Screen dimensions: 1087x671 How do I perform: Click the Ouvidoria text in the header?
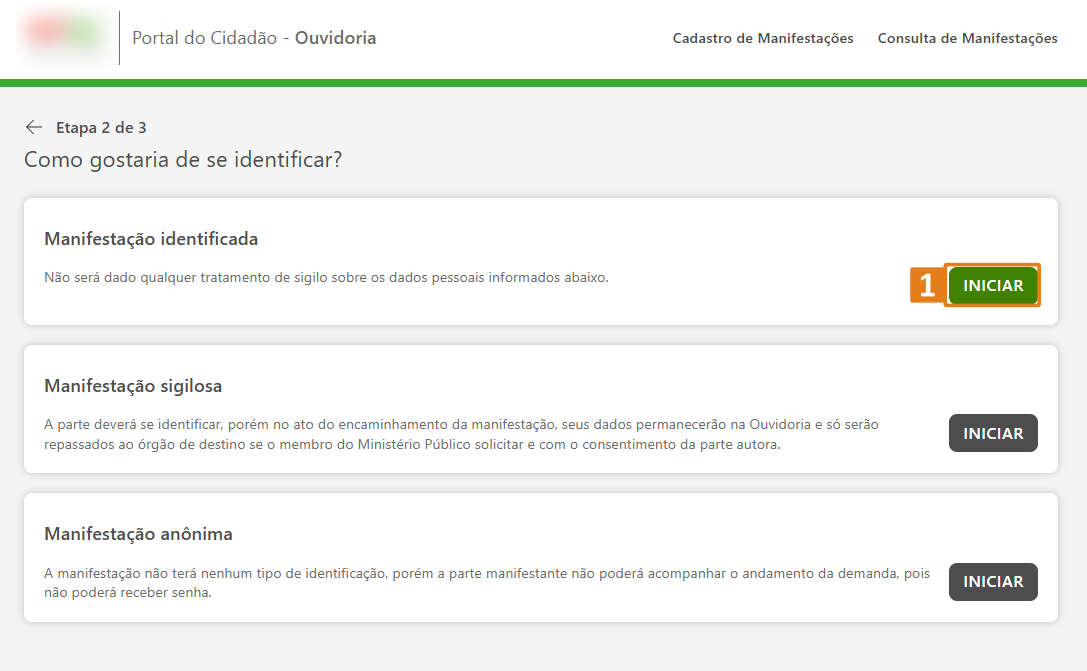(x=333, y=37)
